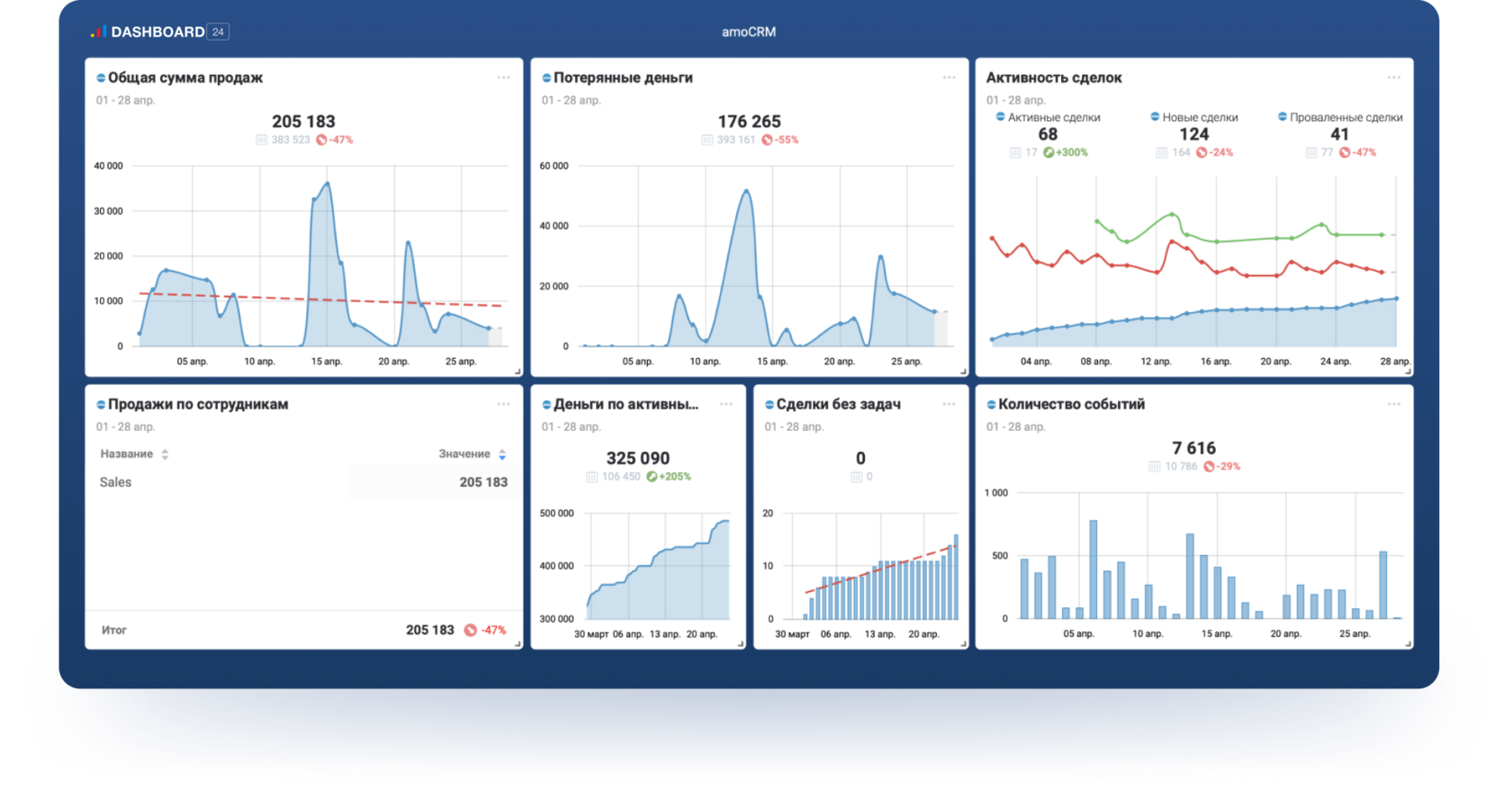Click the Dashboard24 logo icon

[x=98, y=32]
